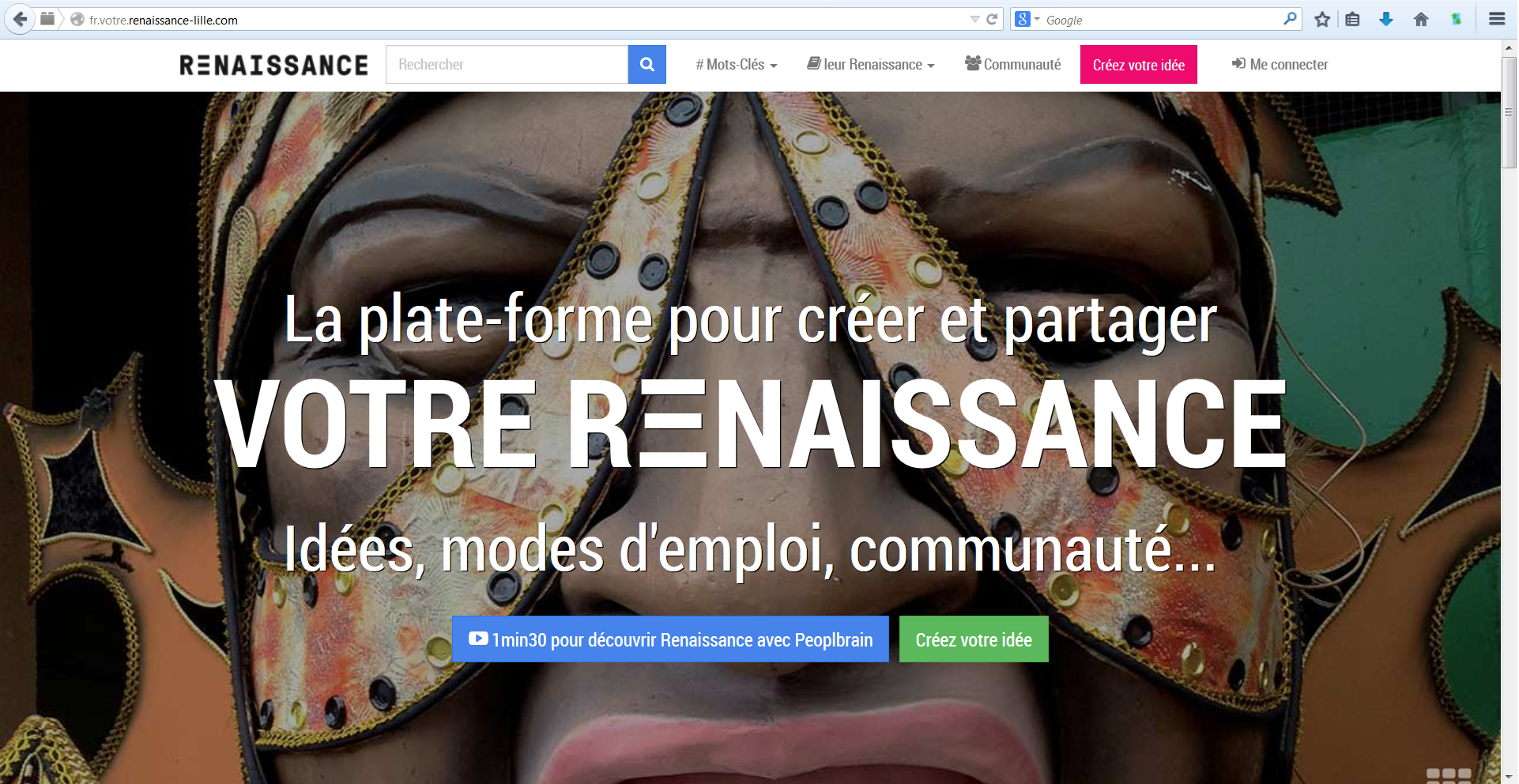Expand the leur Renaissance dropdown

(871, 65)
